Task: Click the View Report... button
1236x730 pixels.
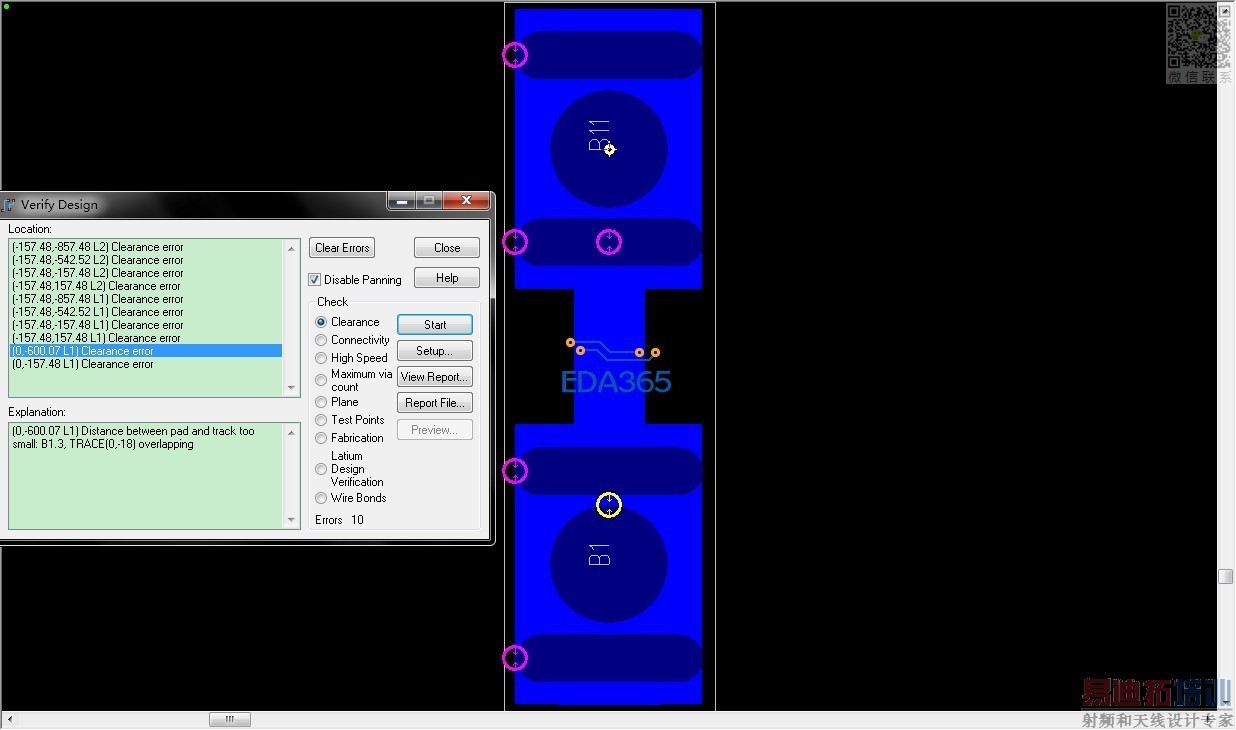Action: coord(435,377)
